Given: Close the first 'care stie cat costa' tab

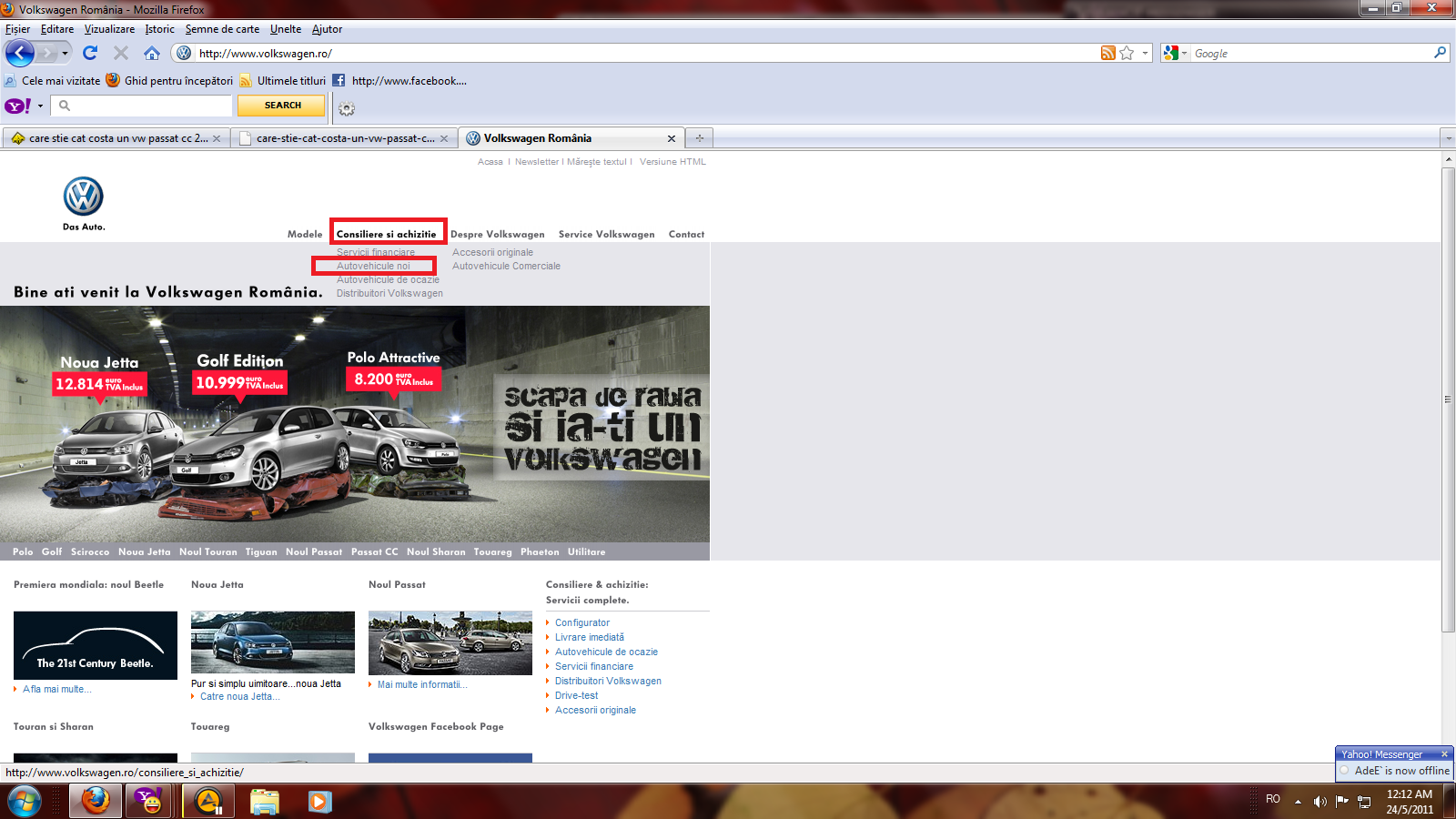Looking at the screenshot, I should [217, 138].
